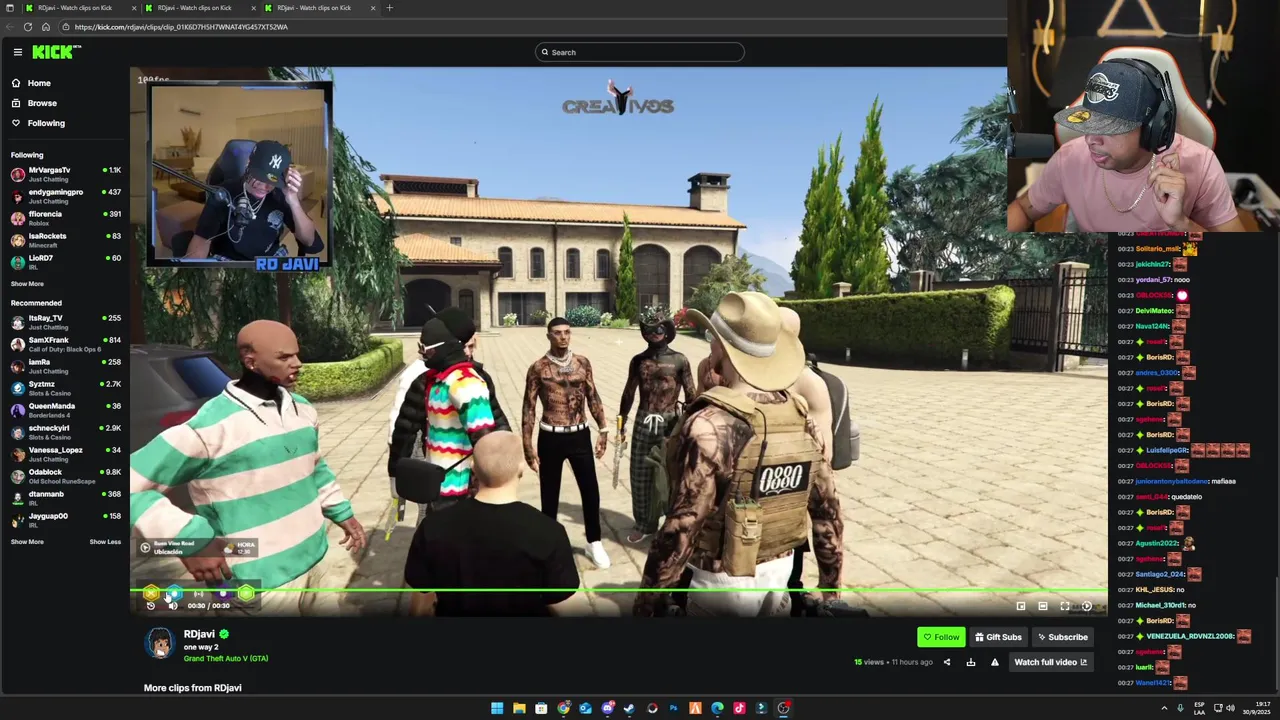
Task: Report the clip with the warning icon
Action: tap(994, 662)
